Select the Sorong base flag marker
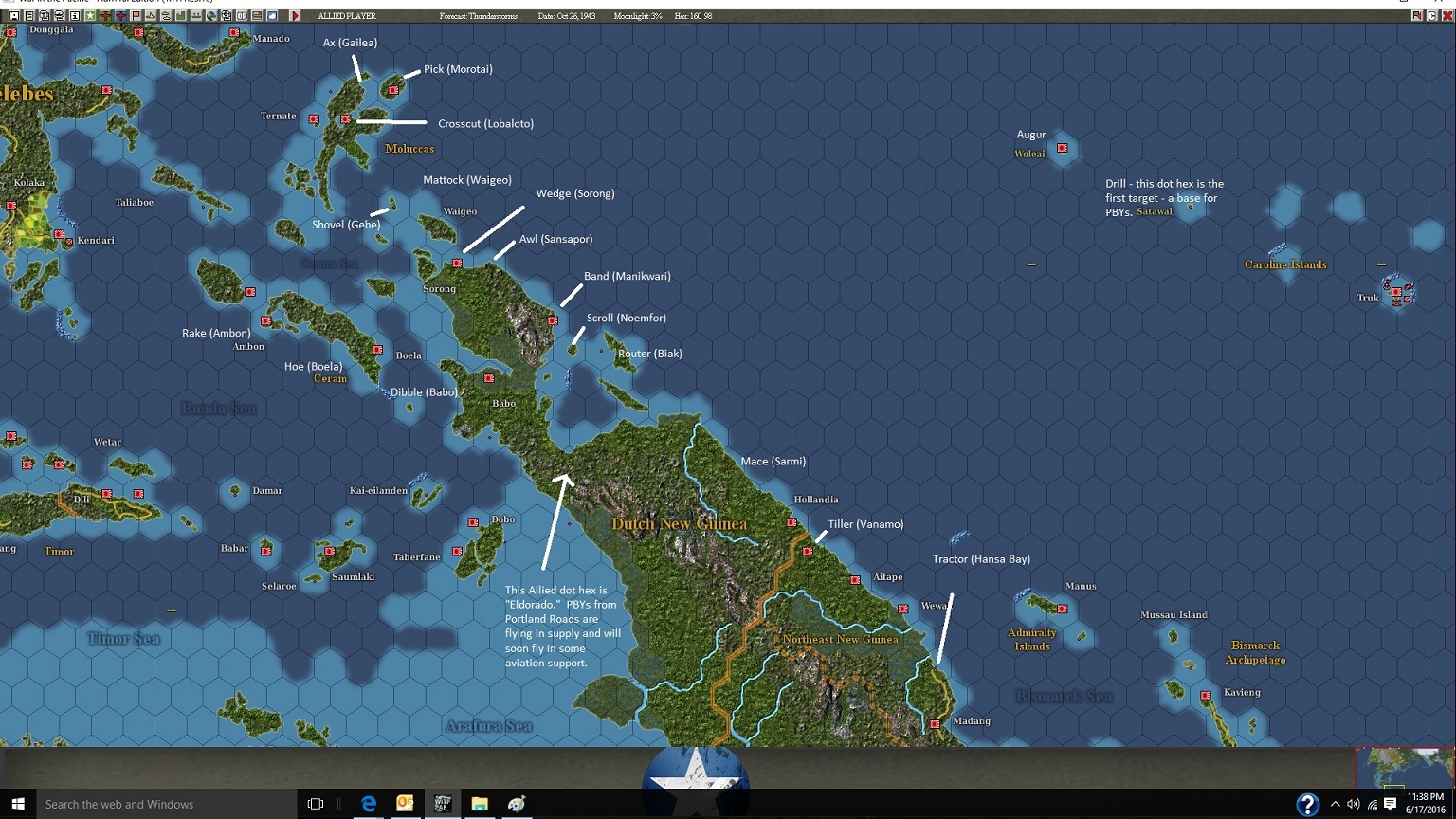 458,264
